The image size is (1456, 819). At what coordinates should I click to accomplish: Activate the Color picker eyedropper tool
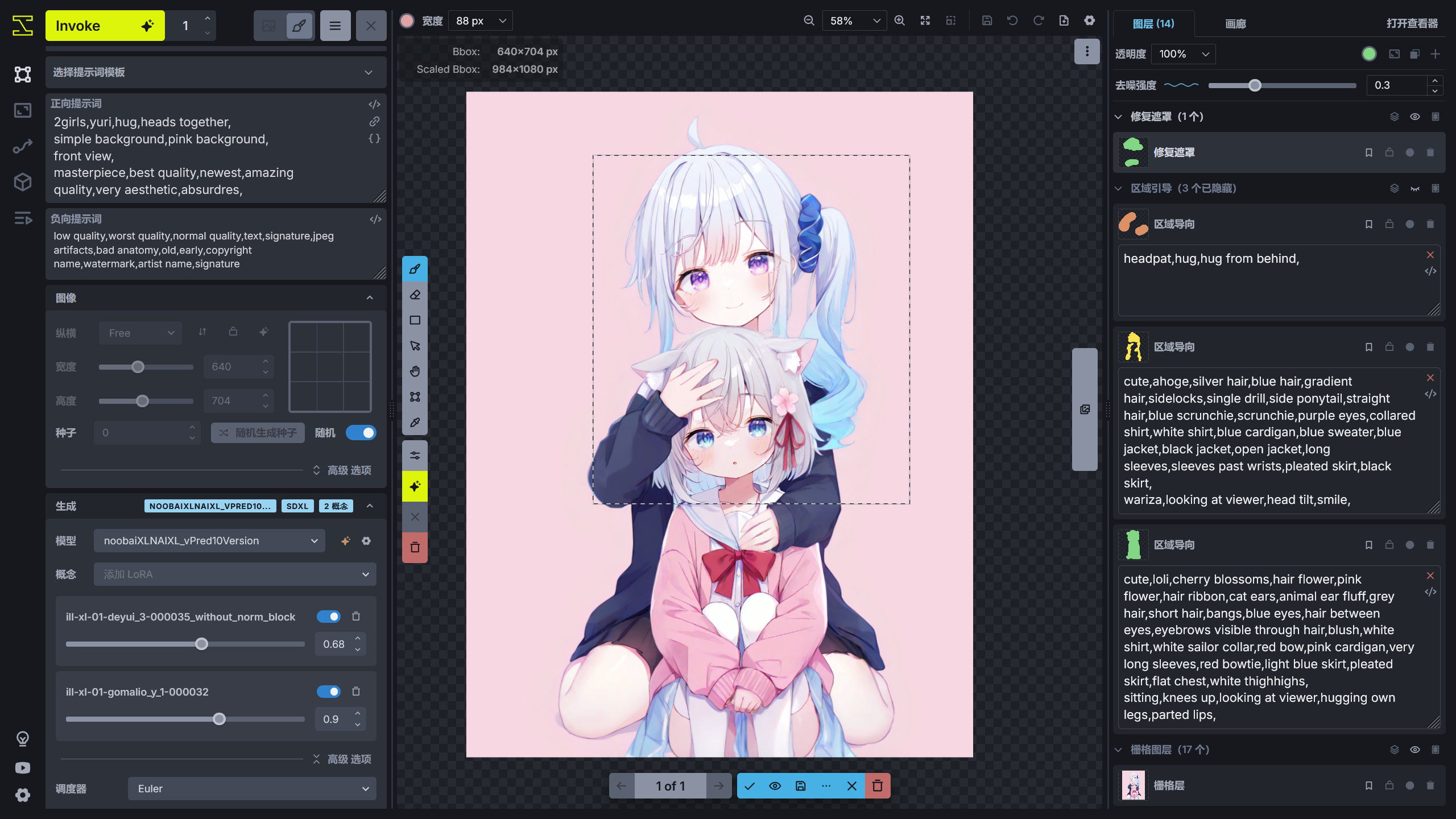point(415,422)
